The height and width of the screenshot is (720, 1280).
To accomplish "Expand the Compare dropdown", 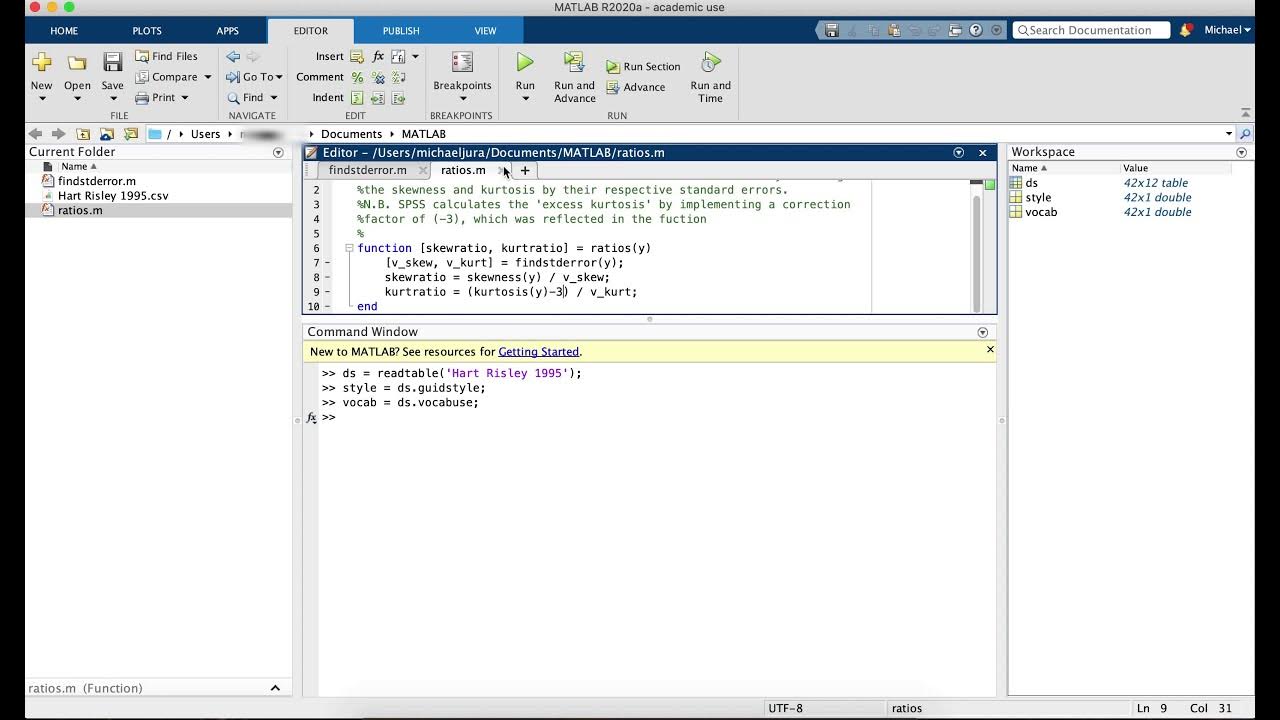I will click(208, 77).
